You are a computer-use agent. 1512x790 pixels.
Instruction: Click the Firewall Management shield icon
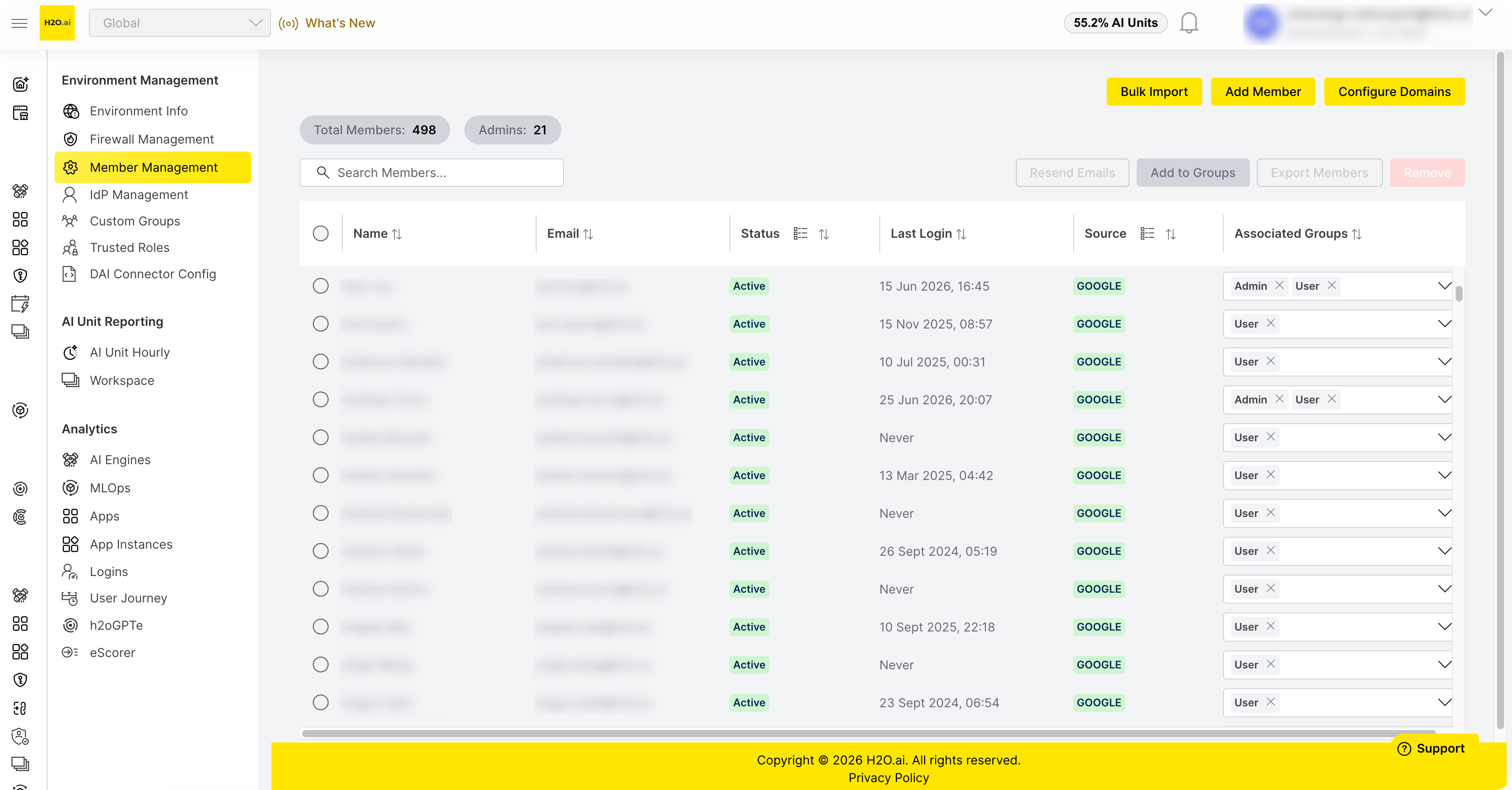pos(70,139)
